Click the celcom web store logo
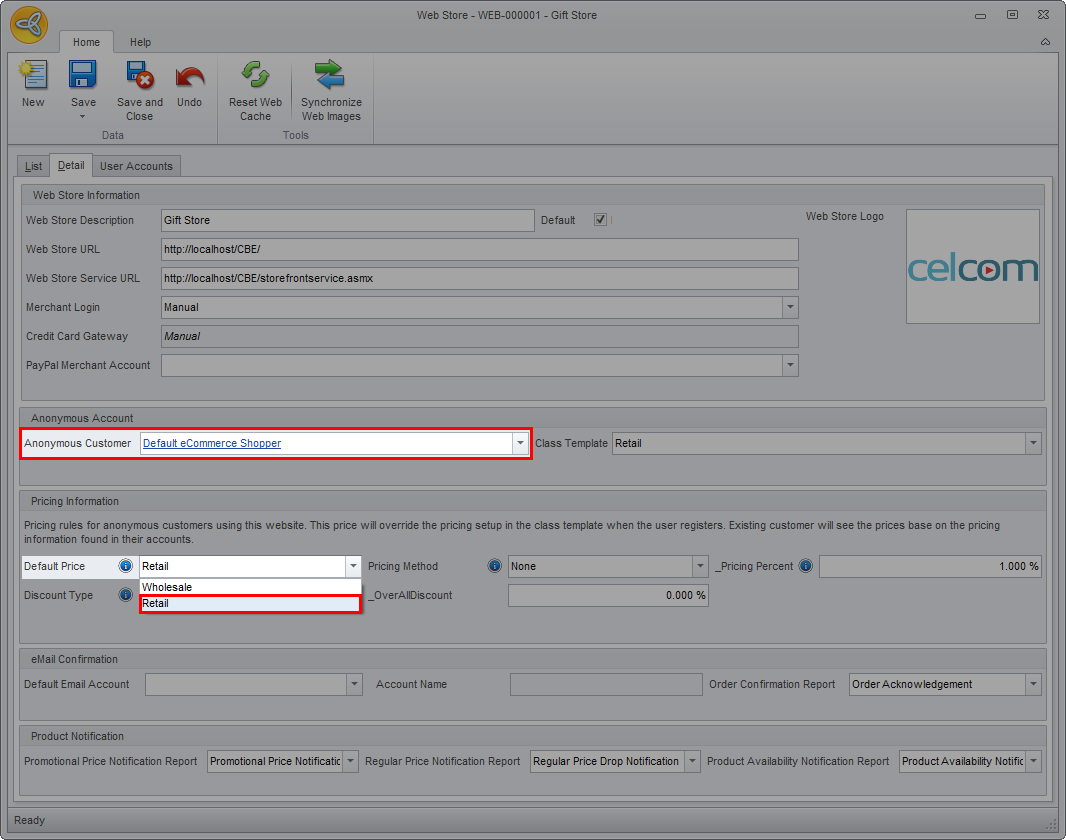This screenshot has width=1066, height=840. click(x=972, y=267)
